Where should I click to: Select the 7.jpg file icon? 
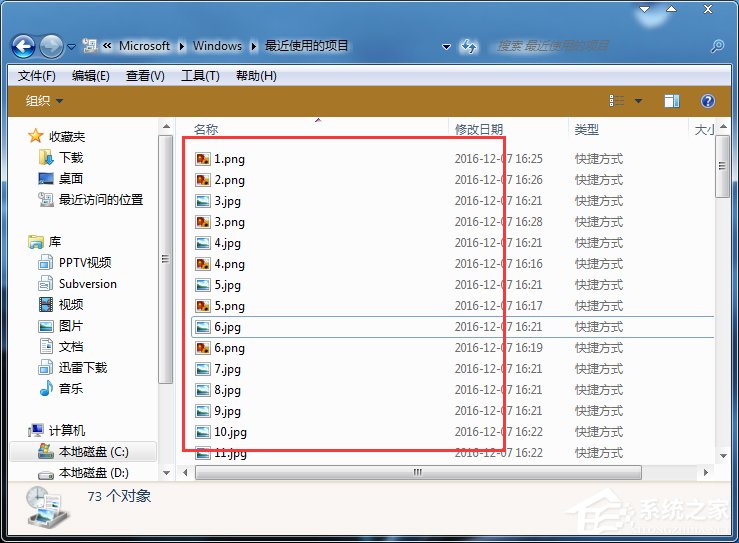(x=203, y=369)
